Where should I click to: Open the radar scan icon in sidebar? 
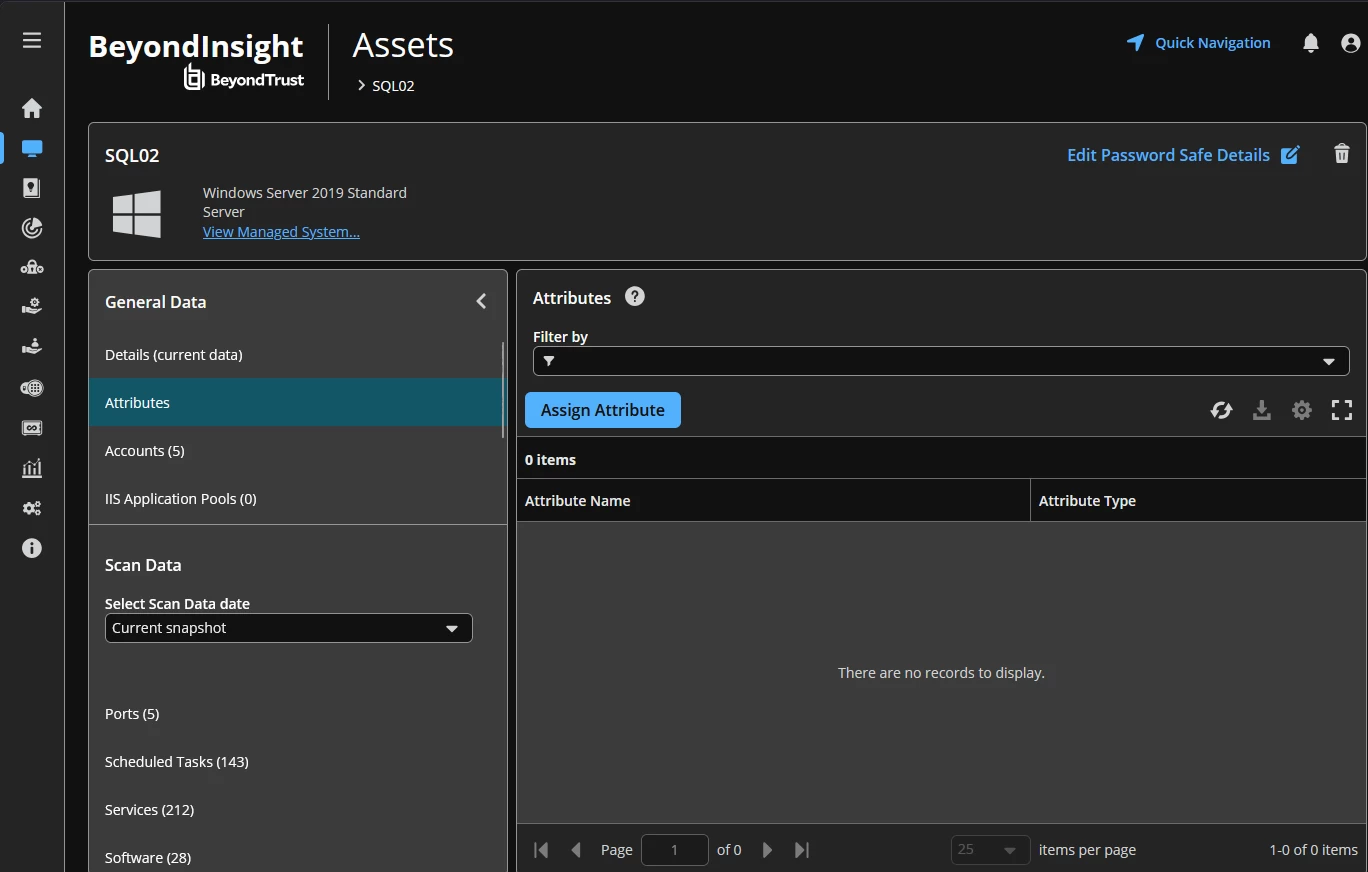tap(32, 228)
